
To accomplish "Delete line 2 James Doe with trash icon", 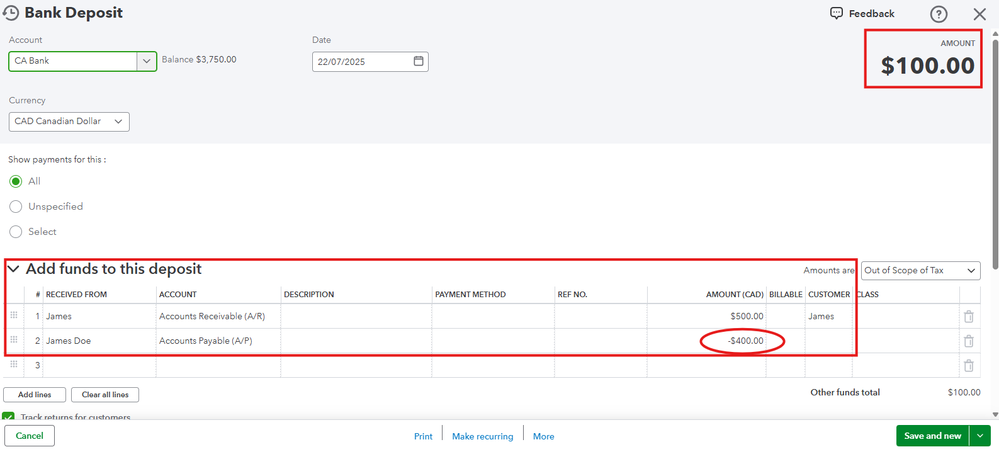I will pos(968,341).
